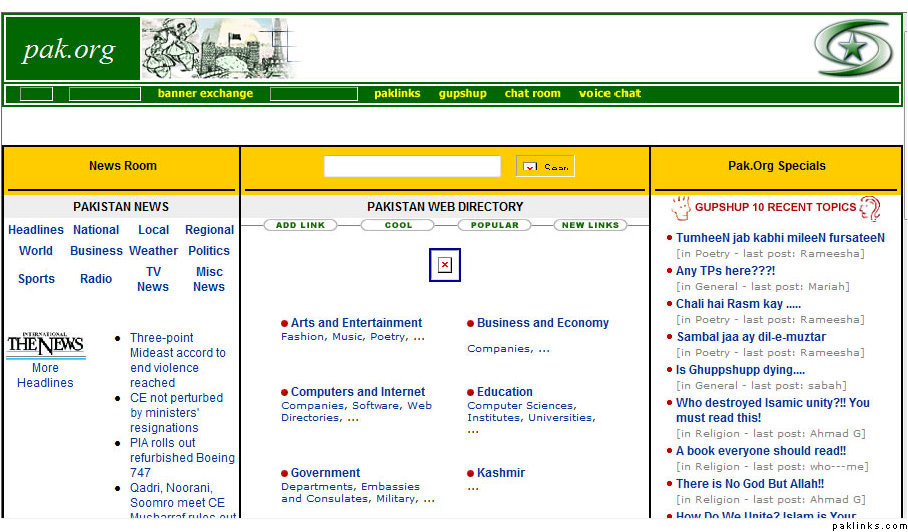Open voice chat from the nav bar
Image resolution: width=908 pixels, height=532 pixels.
point(609,94)
